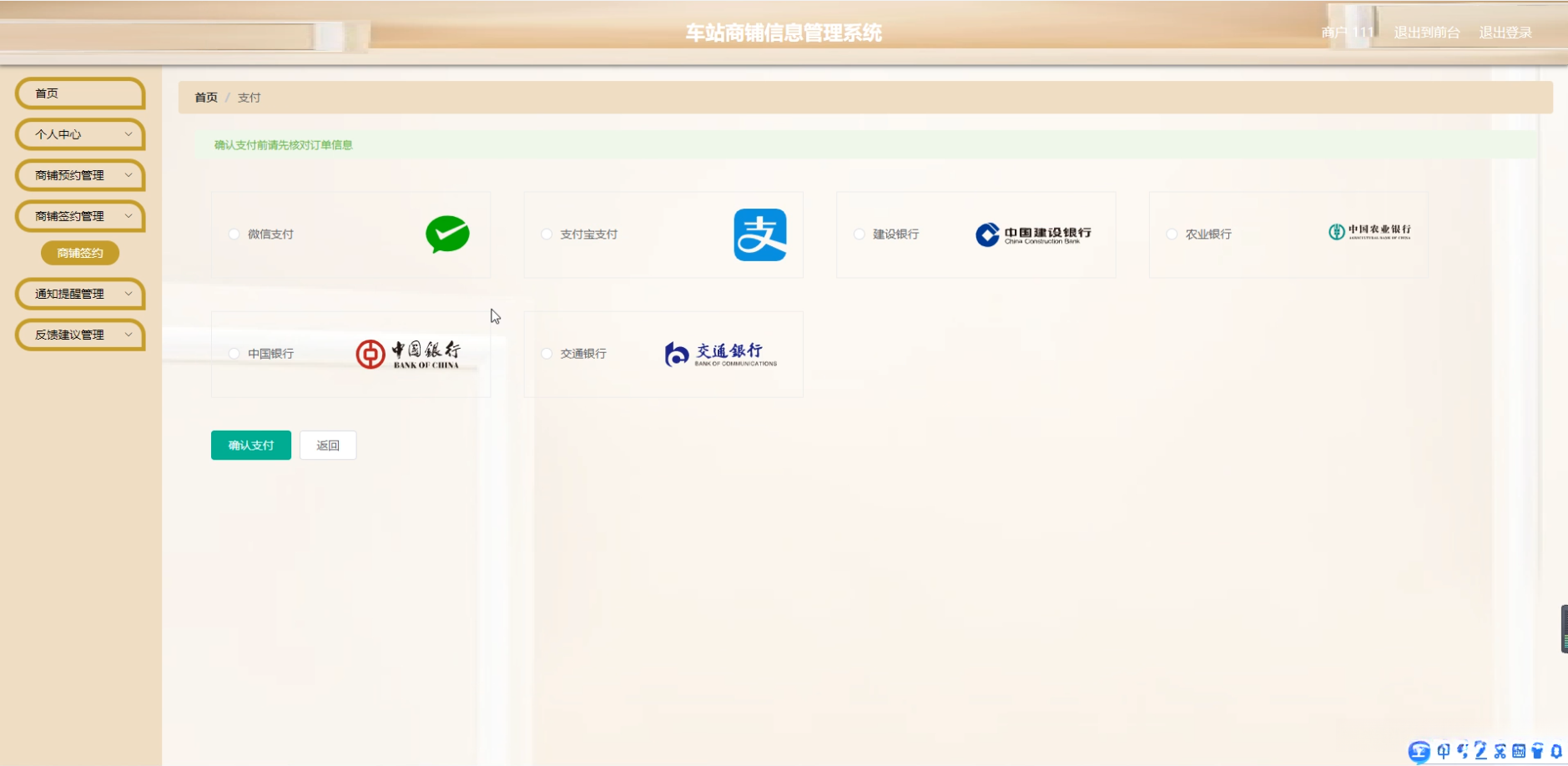The height and width of the screenshot is (766, 1568).
Task: Click 退出登录 to log out
Action: [1505, 33]
